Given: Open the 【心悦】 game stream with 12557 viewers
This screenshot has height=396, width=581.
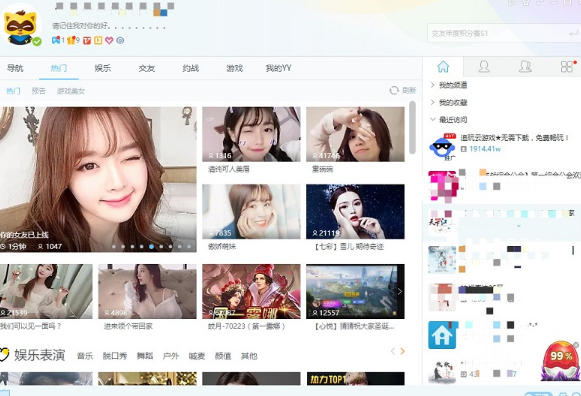Looking at the screenshot, I should (355, 291).
